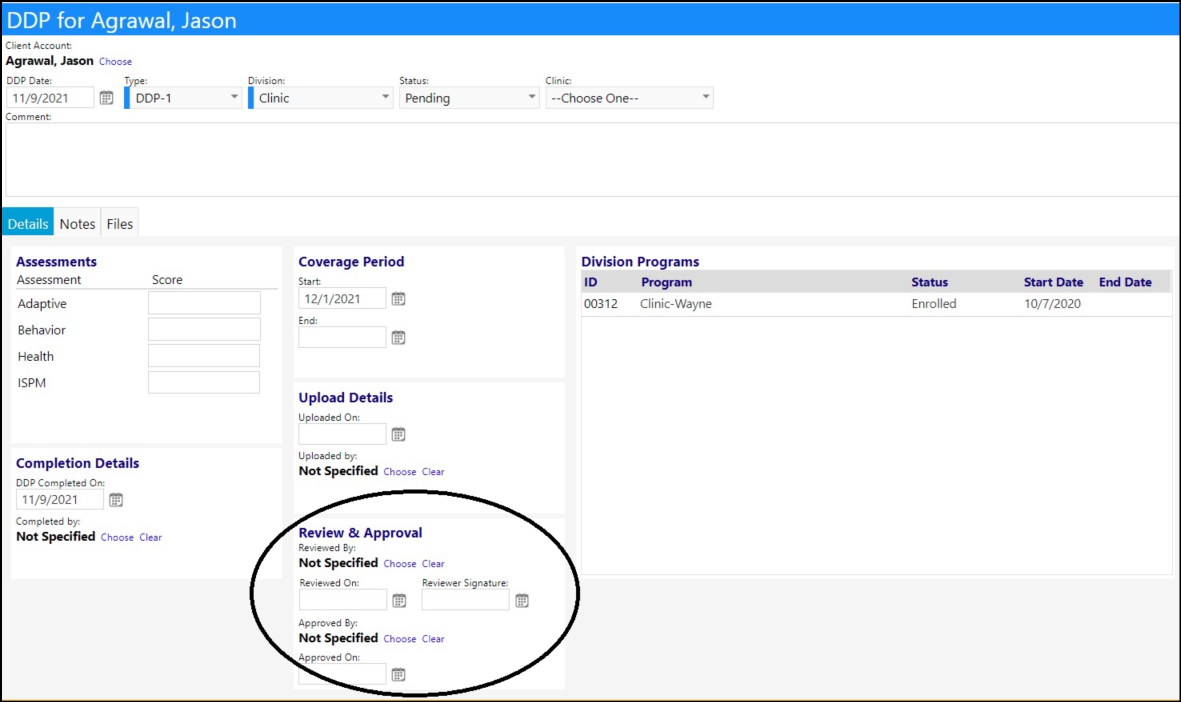Open calendar for Reviewed On date

399,600
